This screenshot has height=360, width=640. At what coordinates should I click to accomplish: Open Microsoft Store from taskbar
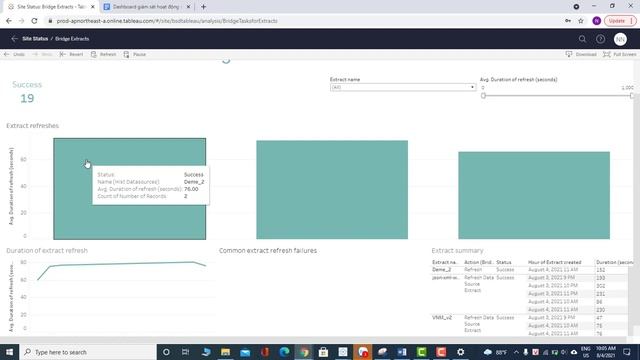click(x=323, y=352)
